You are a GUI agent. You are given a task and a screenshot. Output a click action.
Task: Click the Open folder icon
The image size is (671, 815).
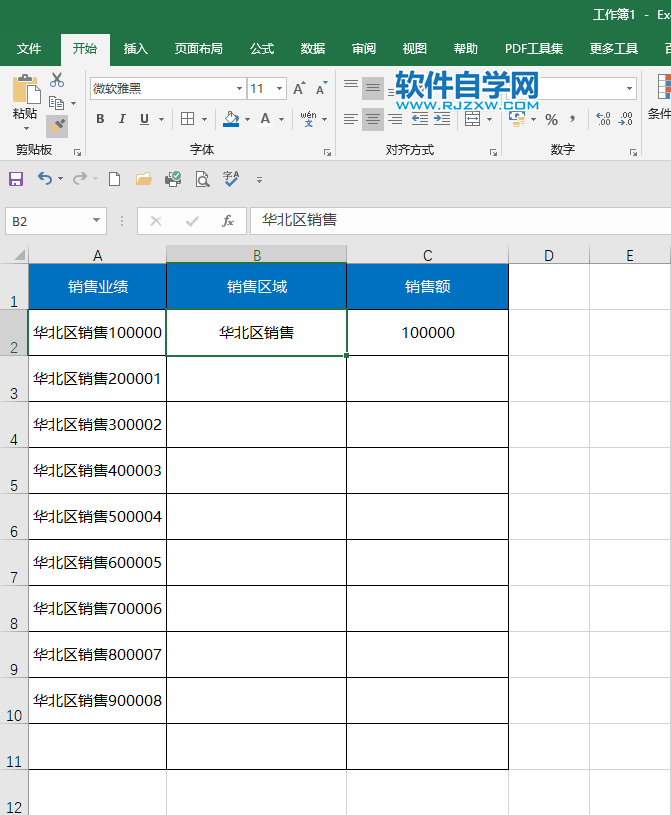(143, 179)
